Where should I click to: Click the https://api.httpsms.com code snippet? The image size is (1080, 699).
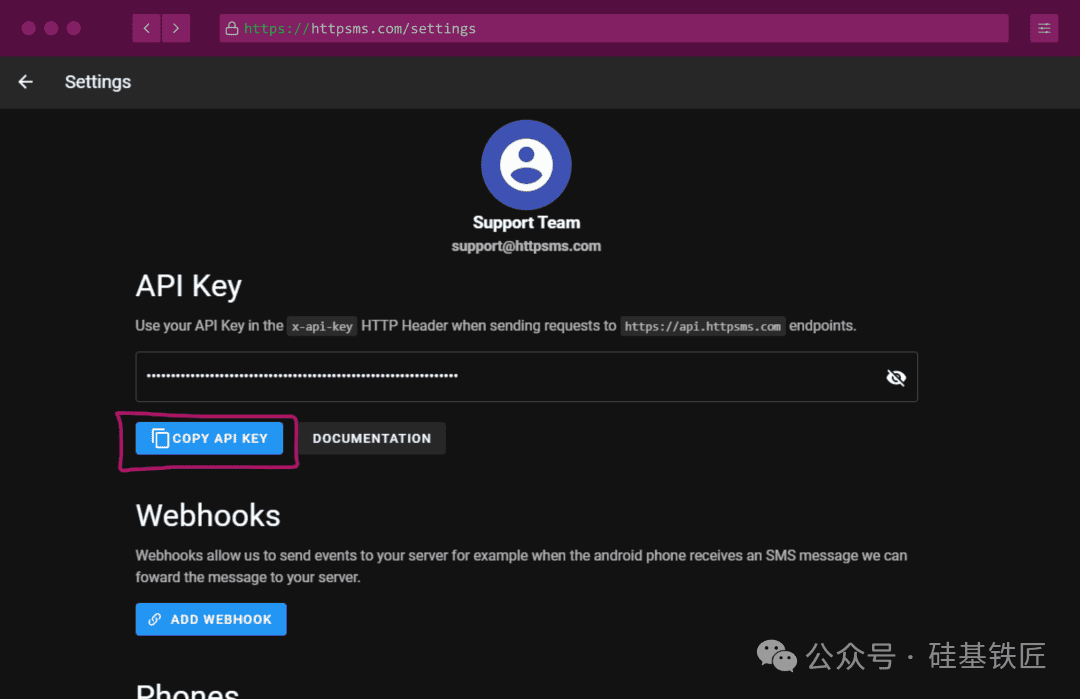click(703, 326)
